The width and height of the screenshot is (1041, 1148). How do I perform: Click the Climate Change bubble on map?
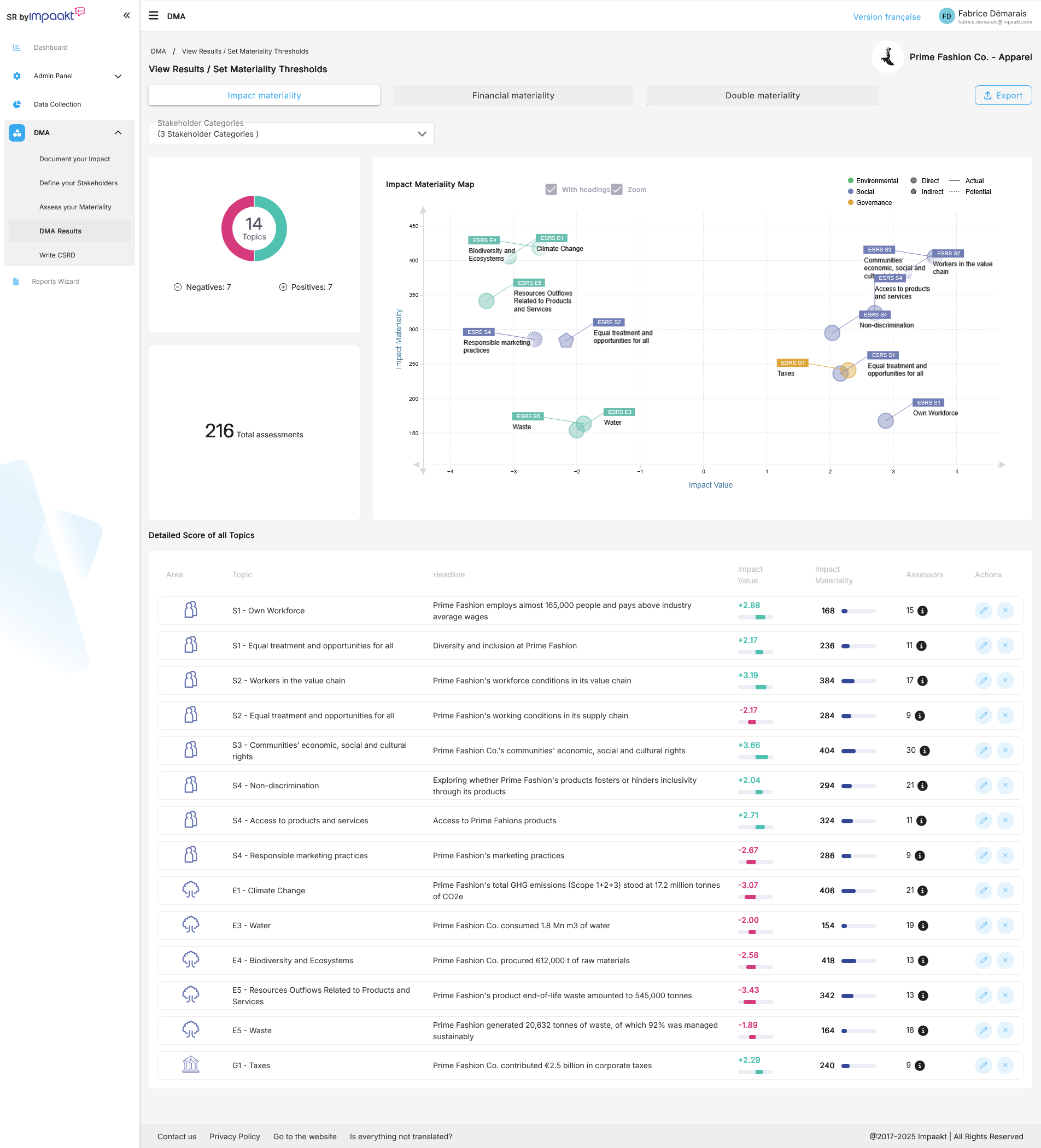(538, 249)
